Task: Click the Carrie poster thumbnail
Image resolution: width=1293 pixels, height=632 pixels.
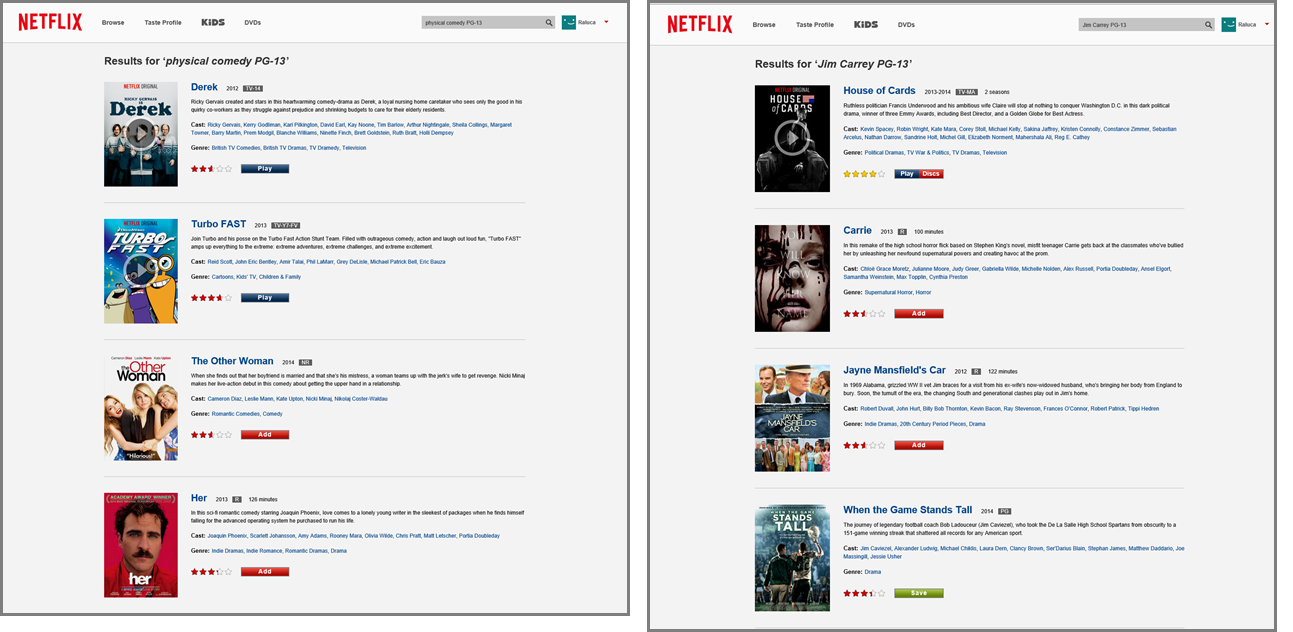Action: click(x=792, y=278)
